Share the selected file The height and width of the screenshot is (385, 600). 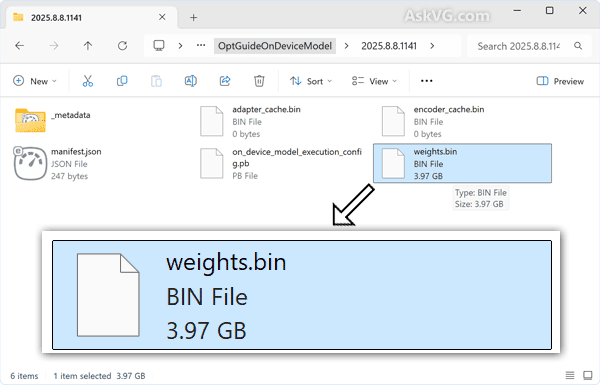click(x=225, y=81)
